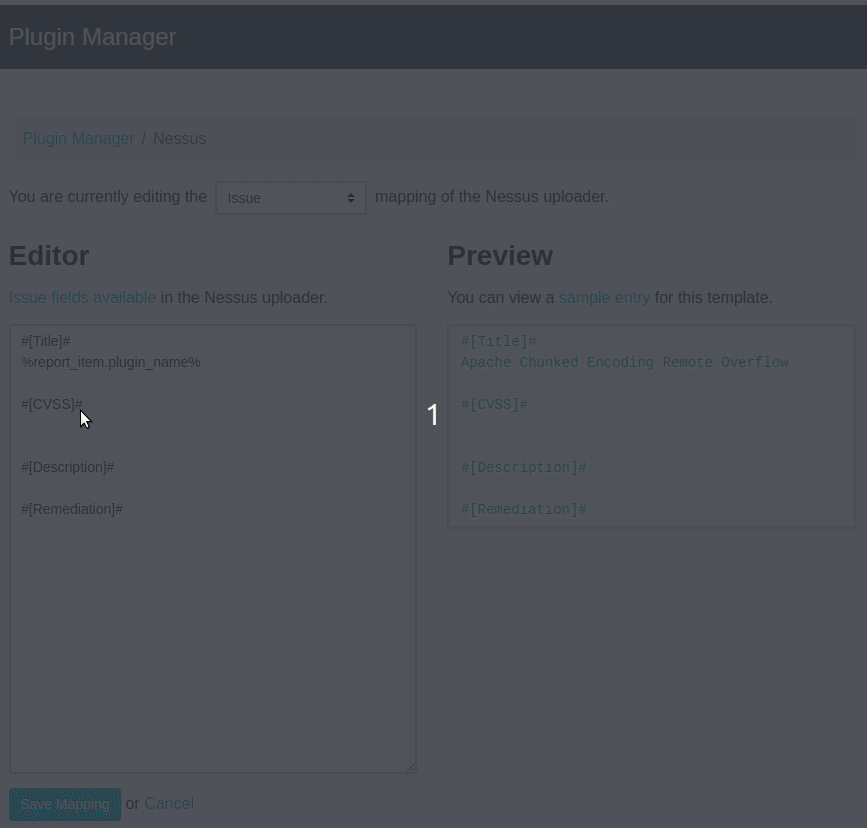
Task: Open the mapping type dropdown
Action: pos(290,197)
